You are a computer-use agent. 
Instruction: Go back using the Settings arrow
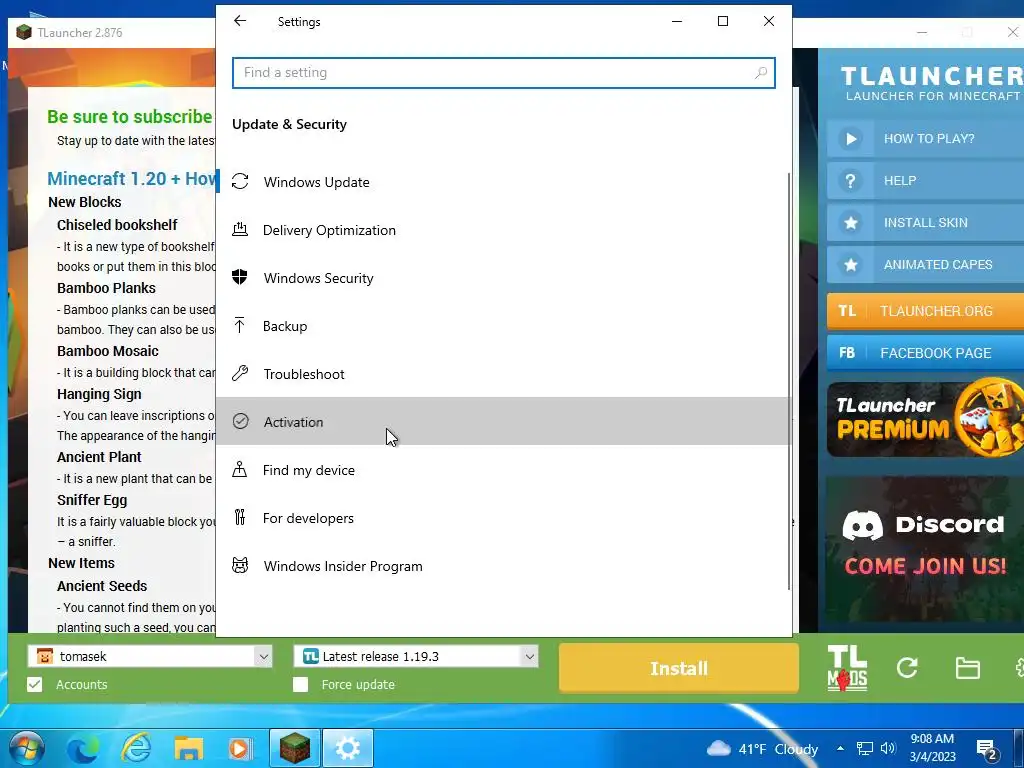pos(240,21)
